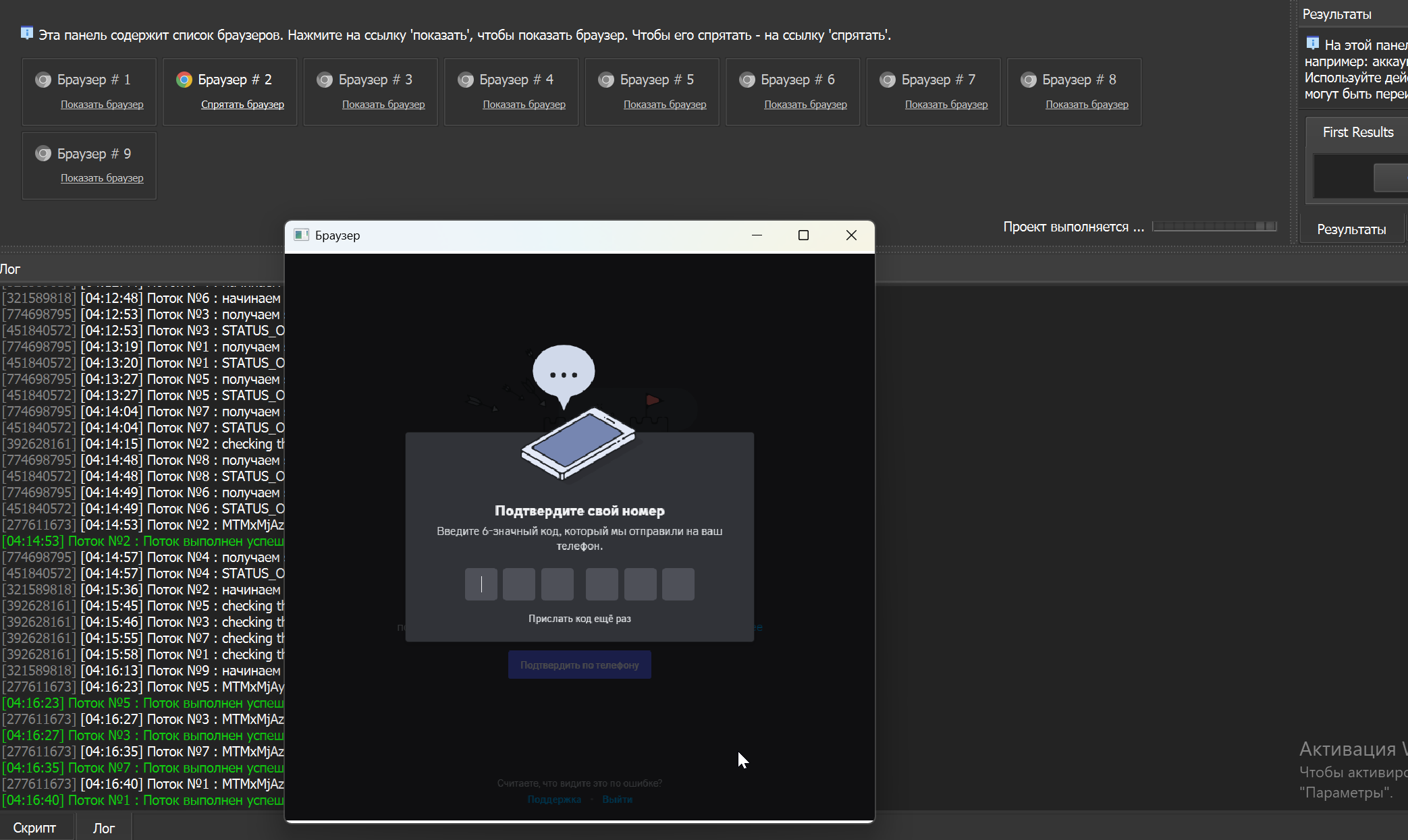Click the info icon beside the browser list description

(x=27, y=33)
